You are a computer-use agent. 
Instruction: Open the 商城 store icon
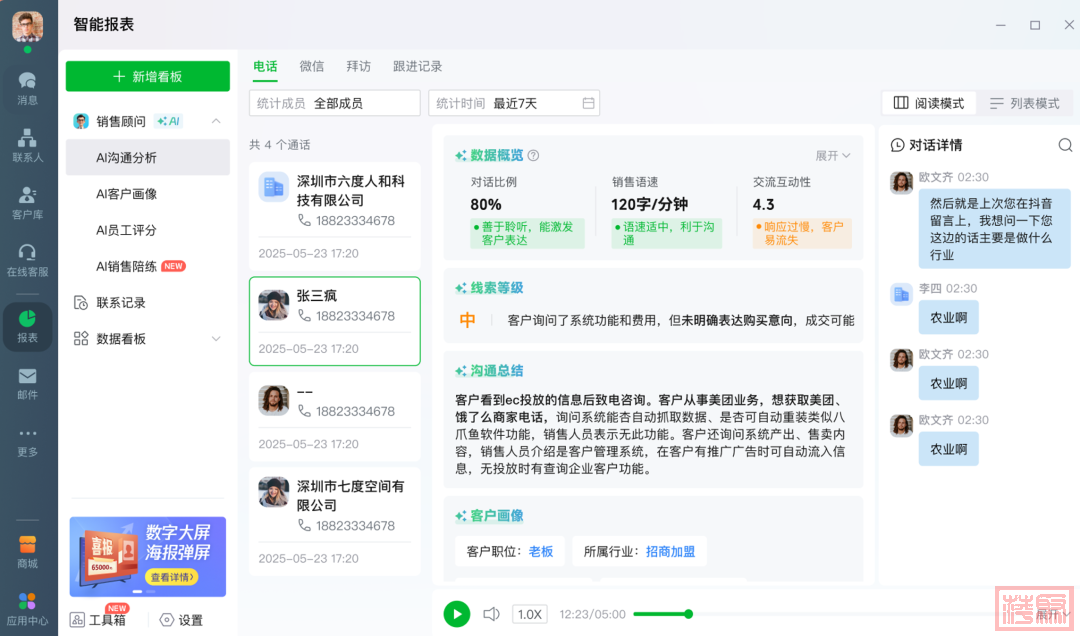[x=27, y=551]
